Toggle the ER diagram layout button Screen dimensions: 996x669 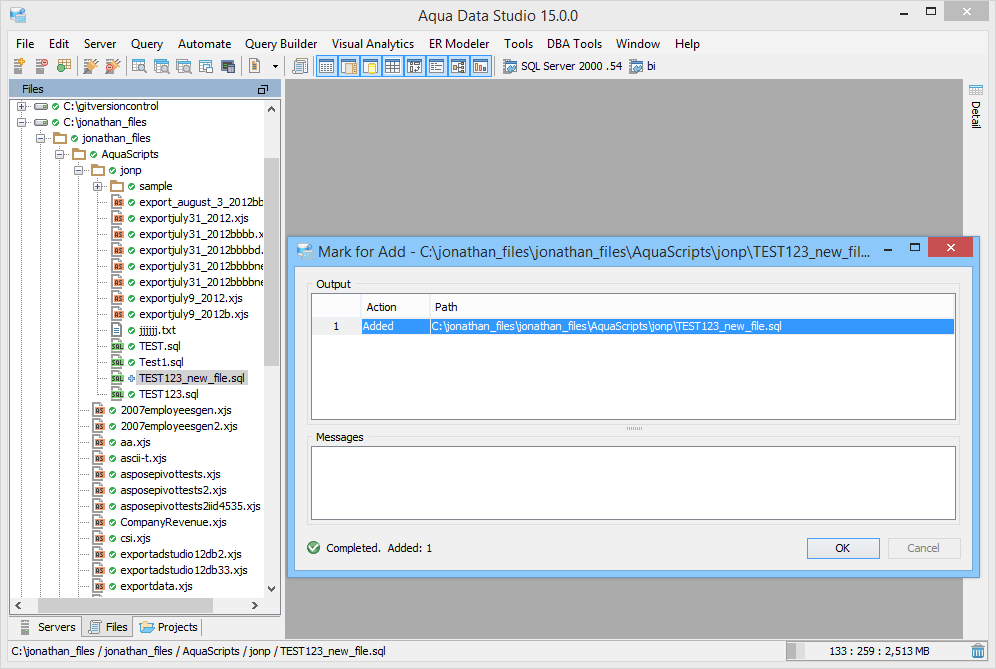click(x=458, y=66)
